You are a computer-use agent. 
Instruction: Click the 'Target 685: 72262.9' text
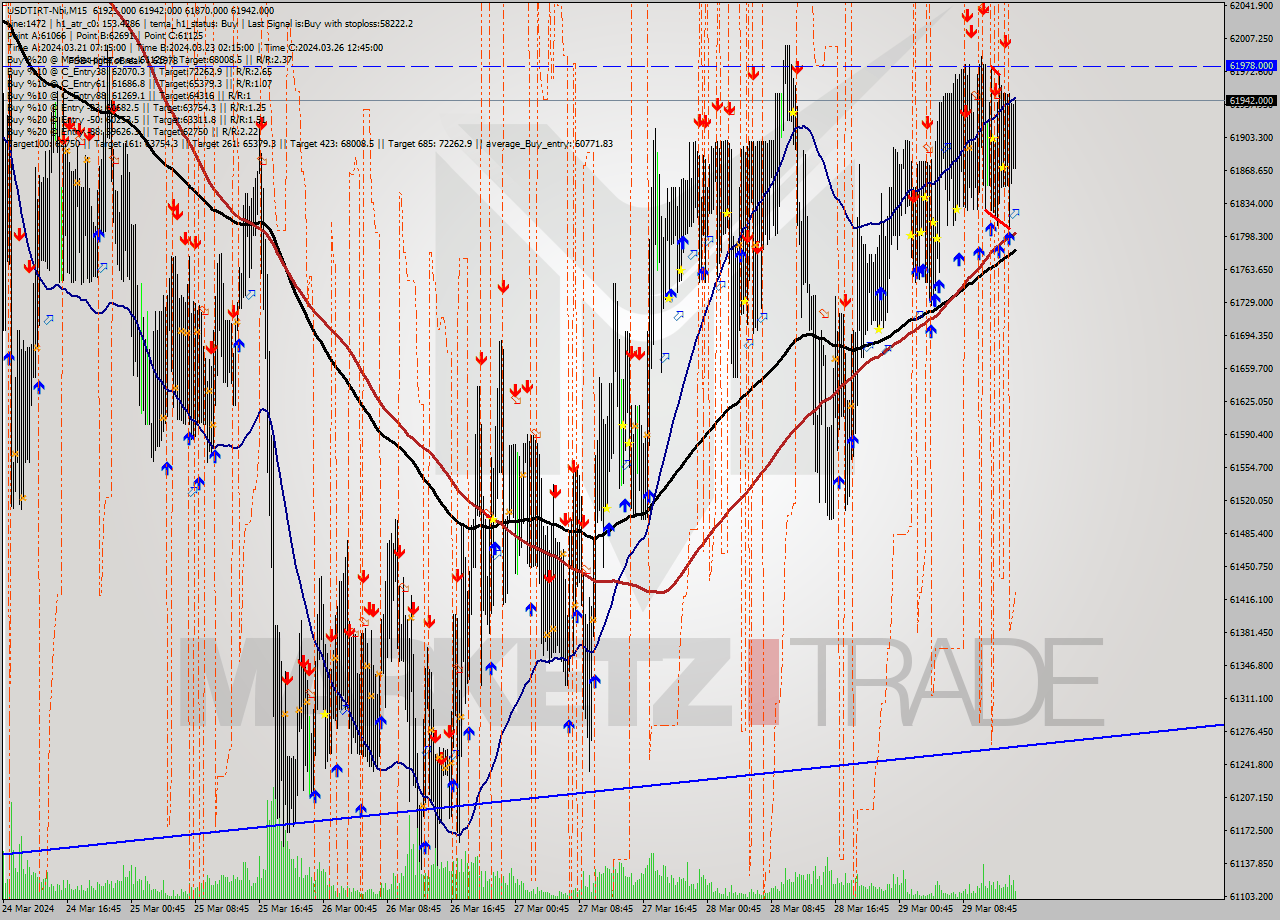point(430,143)
